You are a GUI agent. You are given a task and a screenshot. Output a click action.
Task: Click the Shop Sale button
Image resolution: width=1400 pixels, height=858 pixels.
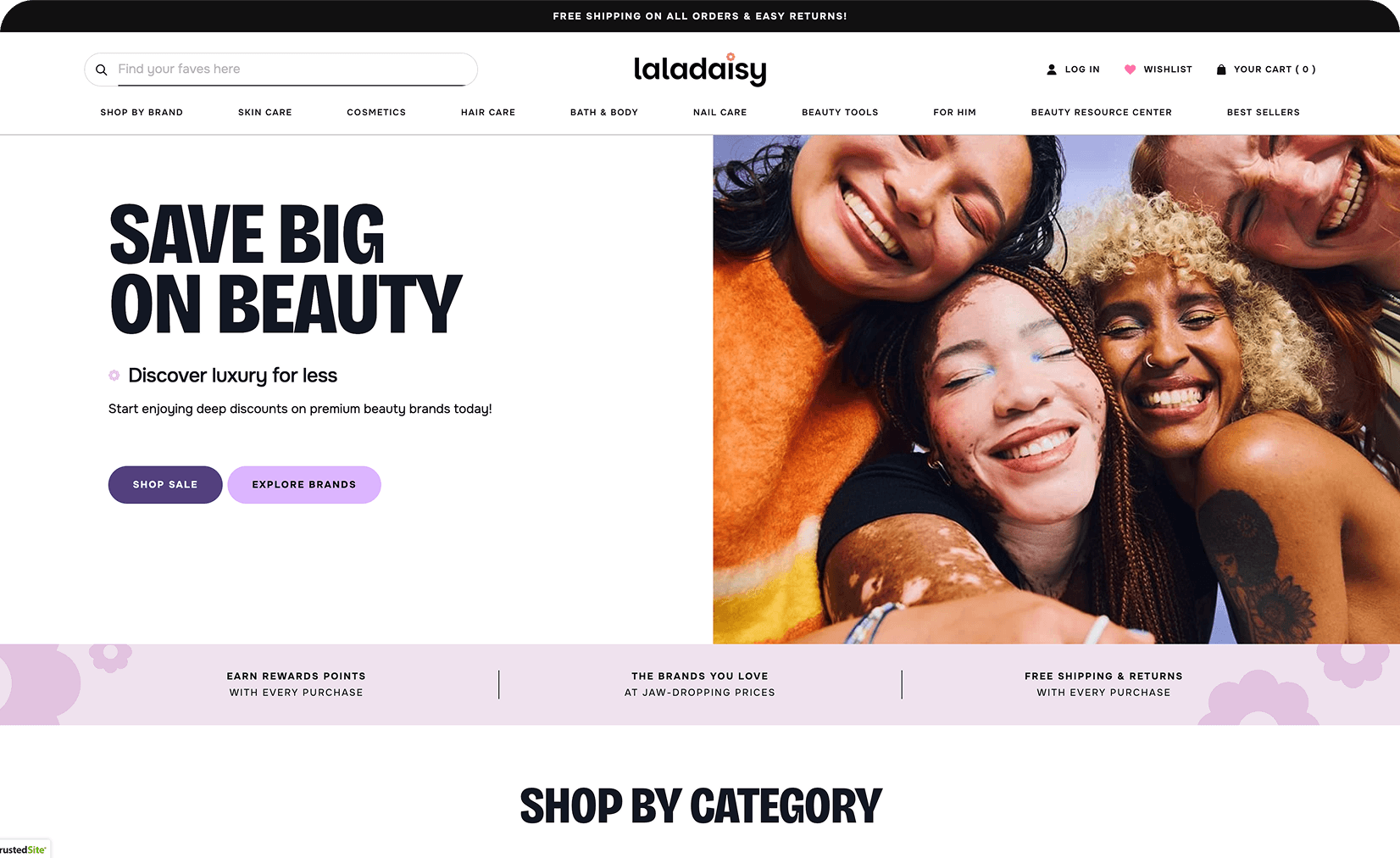[165, 485]
